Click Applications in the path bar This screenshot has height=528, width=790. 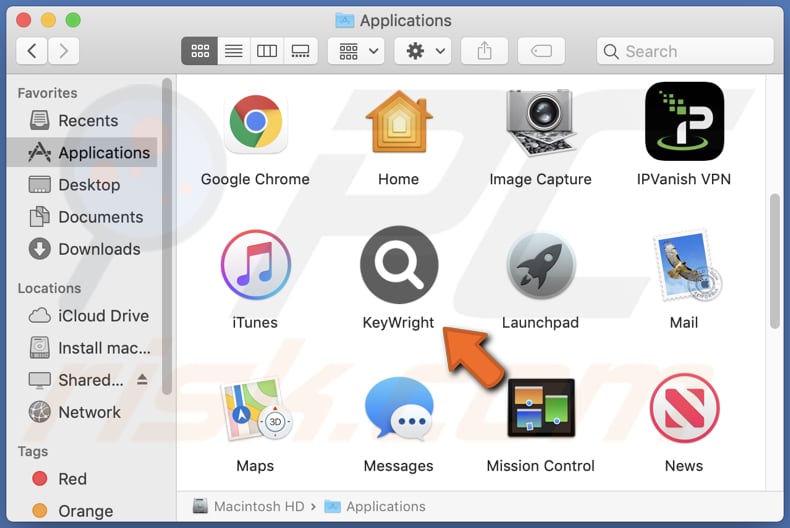375,506
